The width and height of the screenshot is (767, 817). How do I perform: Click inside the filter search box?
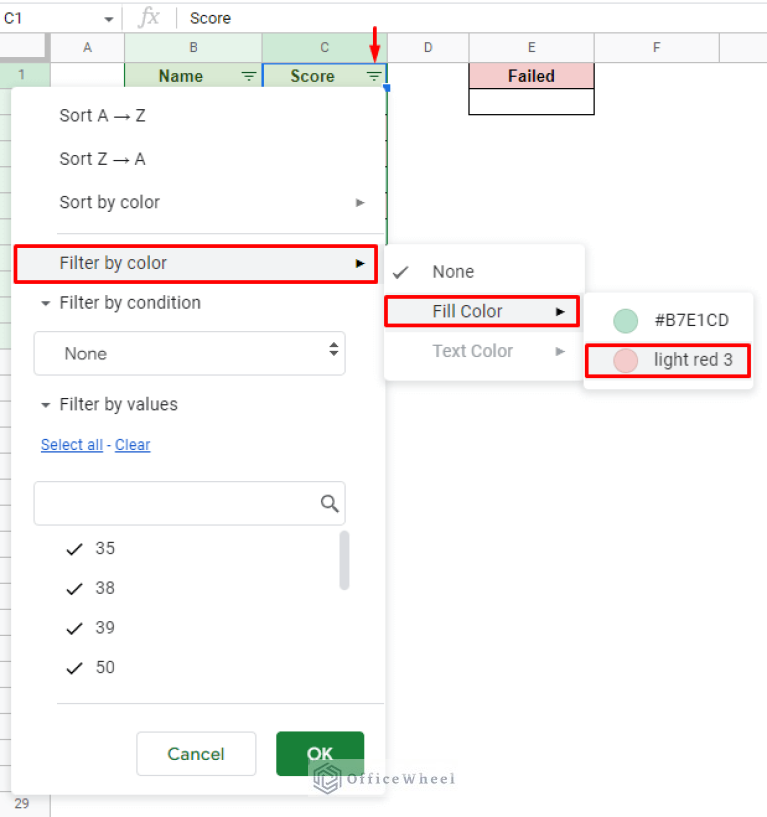(180, 503)
